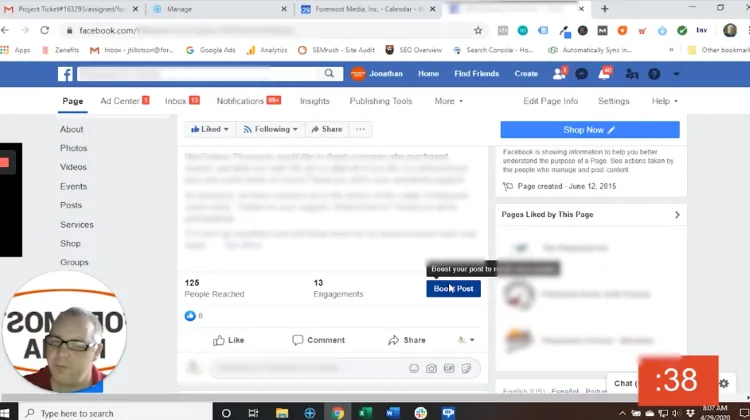
Task: Open the Messenger icon in header
Action: tap(581, 74)
